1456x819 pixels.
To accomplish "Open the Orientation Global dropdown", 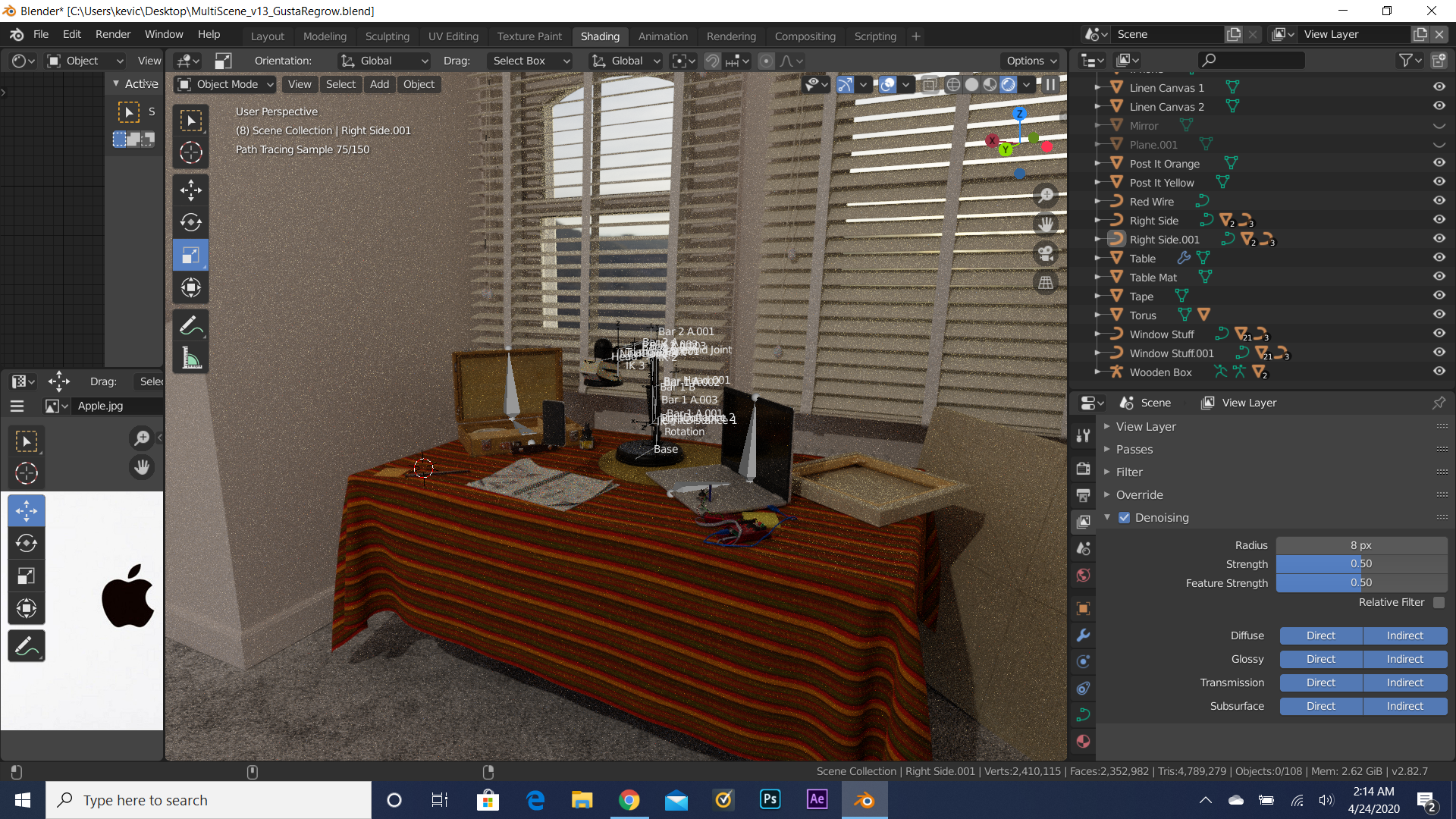I will (x=384, y=61).
